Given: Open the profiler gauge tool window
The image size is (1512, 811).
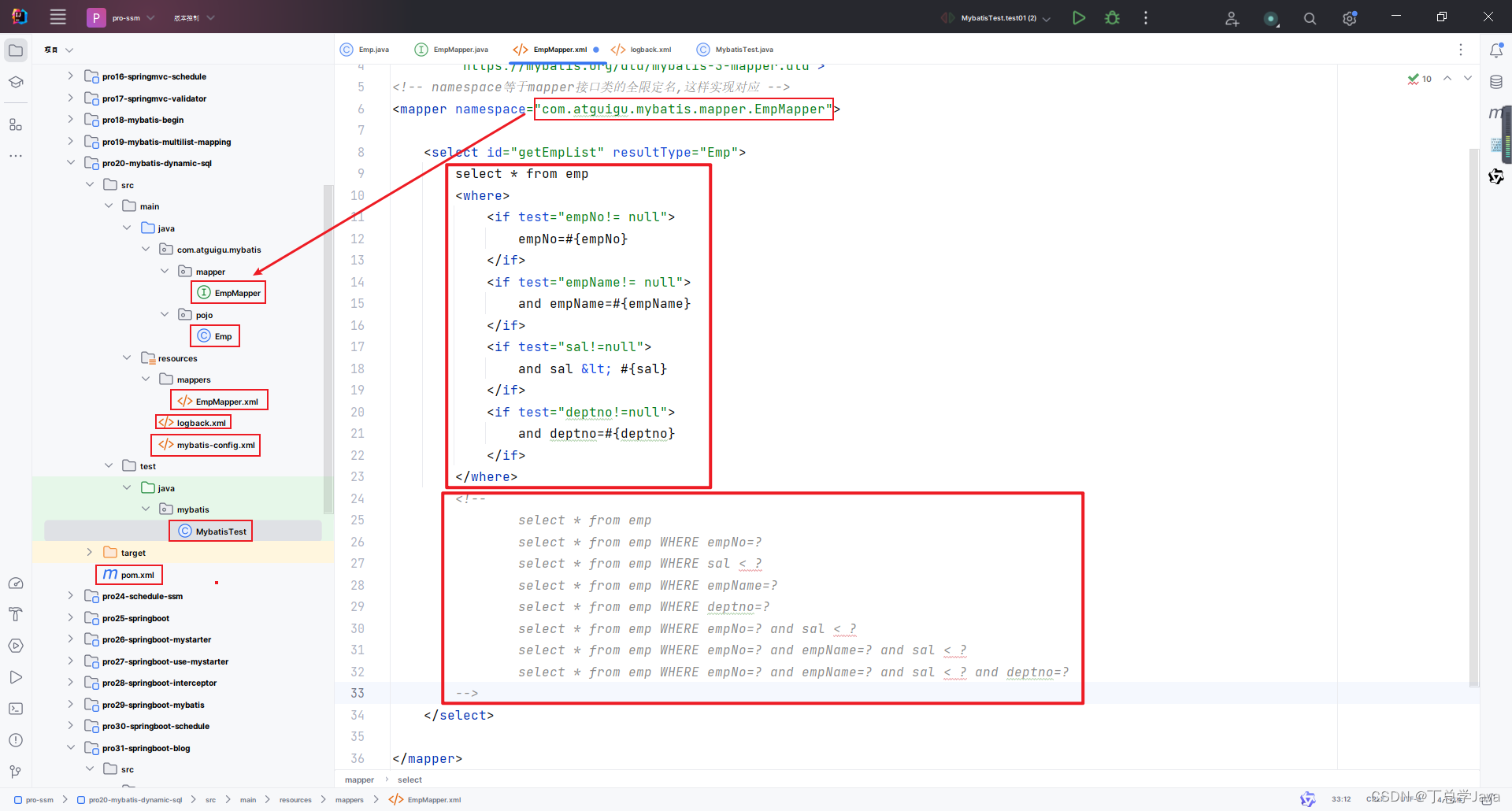Looking at the screenshot, I should [x=16, y=583].
